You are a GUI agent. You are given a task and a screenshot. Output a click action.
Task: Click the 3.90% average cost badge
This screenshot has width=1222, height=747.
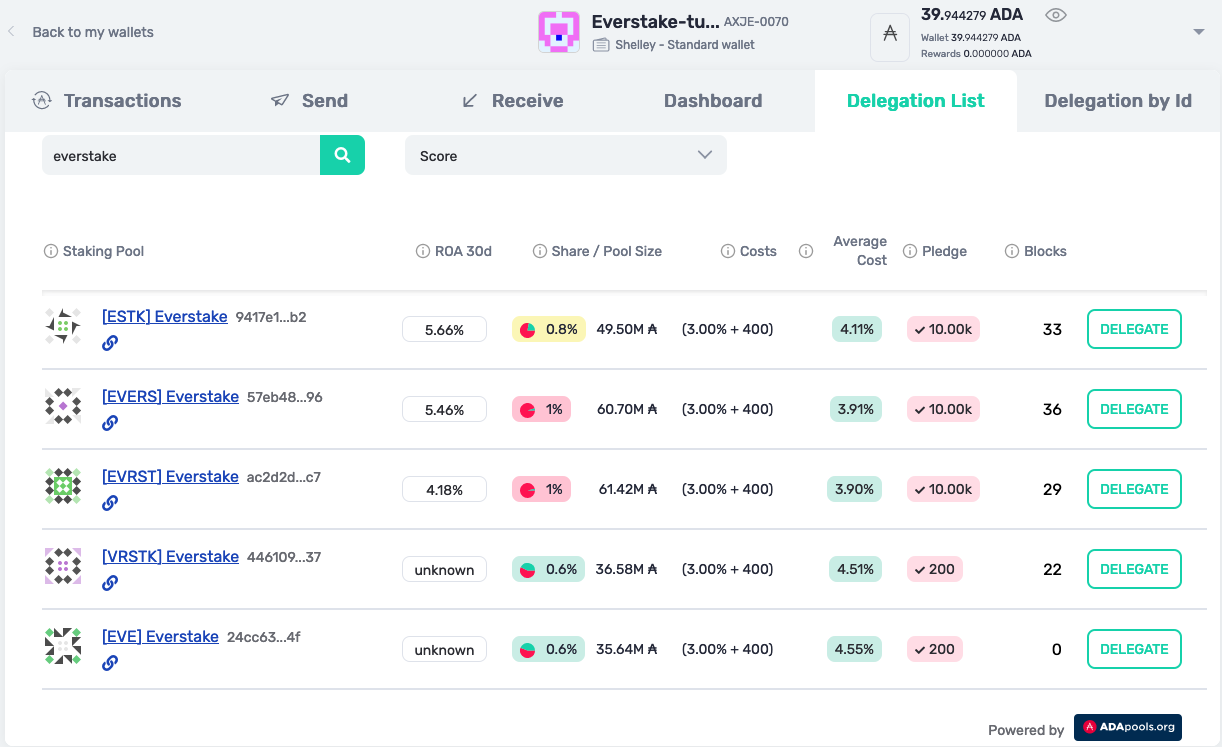[855, 489]
